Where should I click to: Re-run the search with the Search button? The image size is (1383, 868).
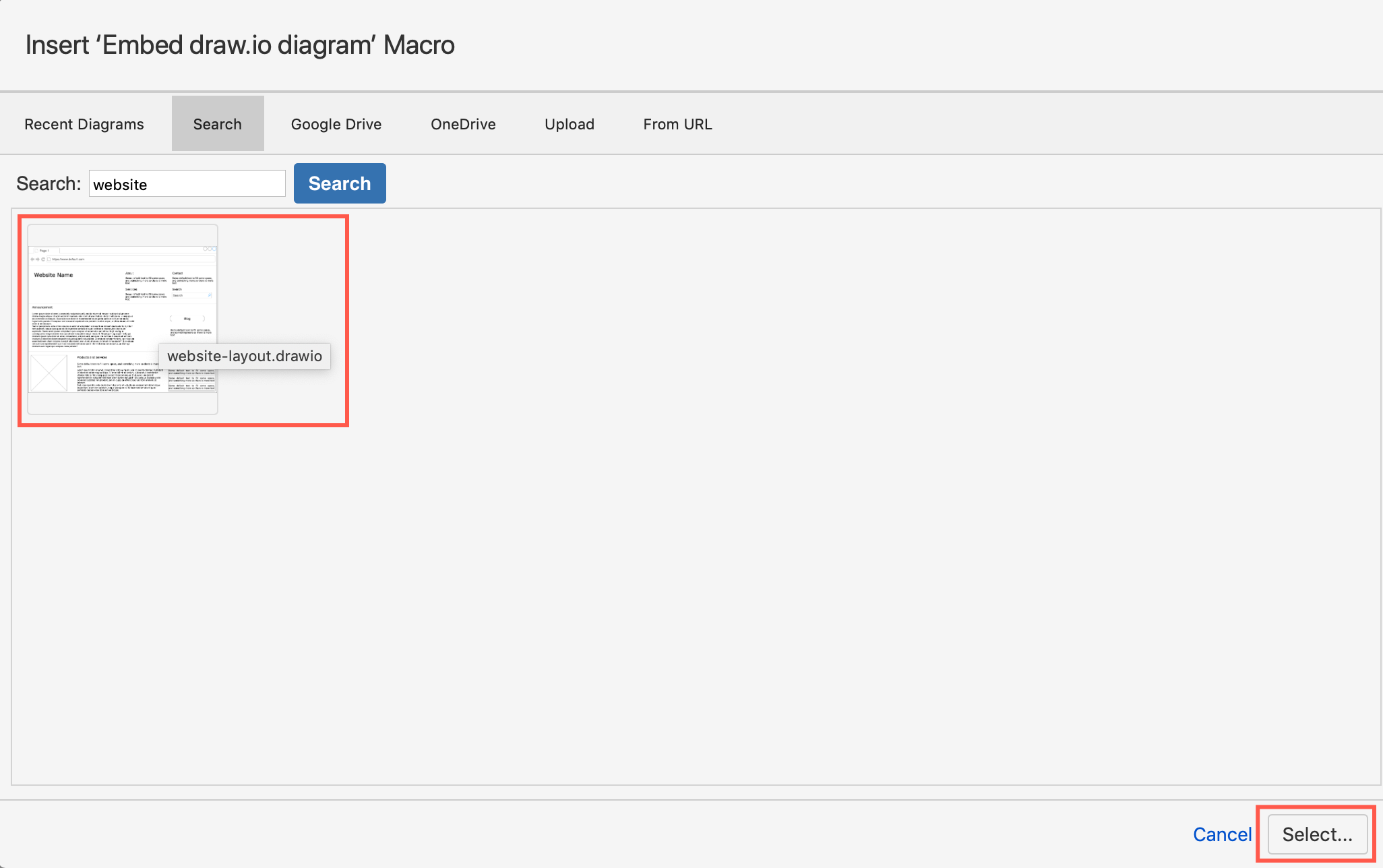coord(340,183)
